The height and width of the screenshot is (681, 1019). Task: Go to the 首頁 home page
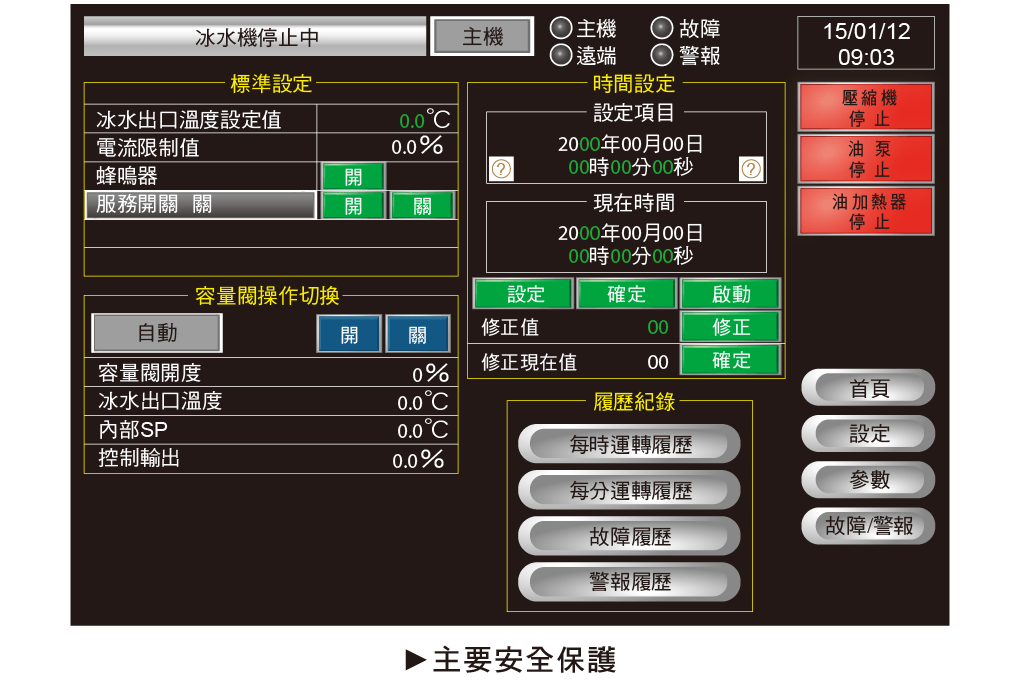pyautogui.click(x=868, y=388)
